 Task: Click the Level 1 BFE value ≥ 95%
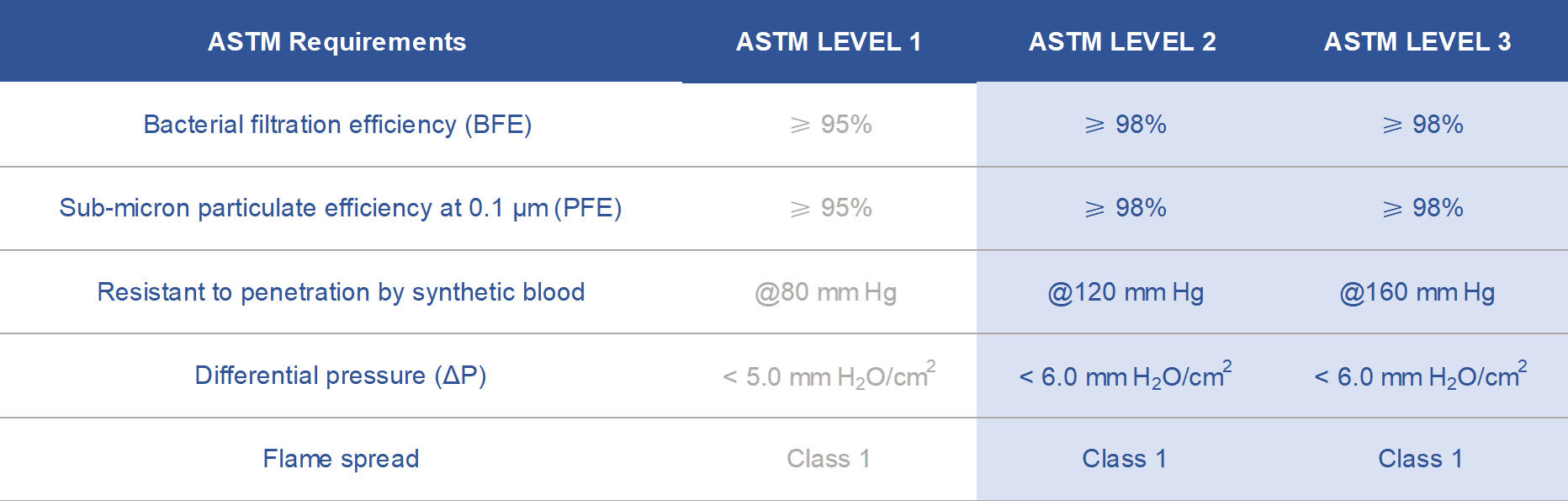(x=831, y=125)
